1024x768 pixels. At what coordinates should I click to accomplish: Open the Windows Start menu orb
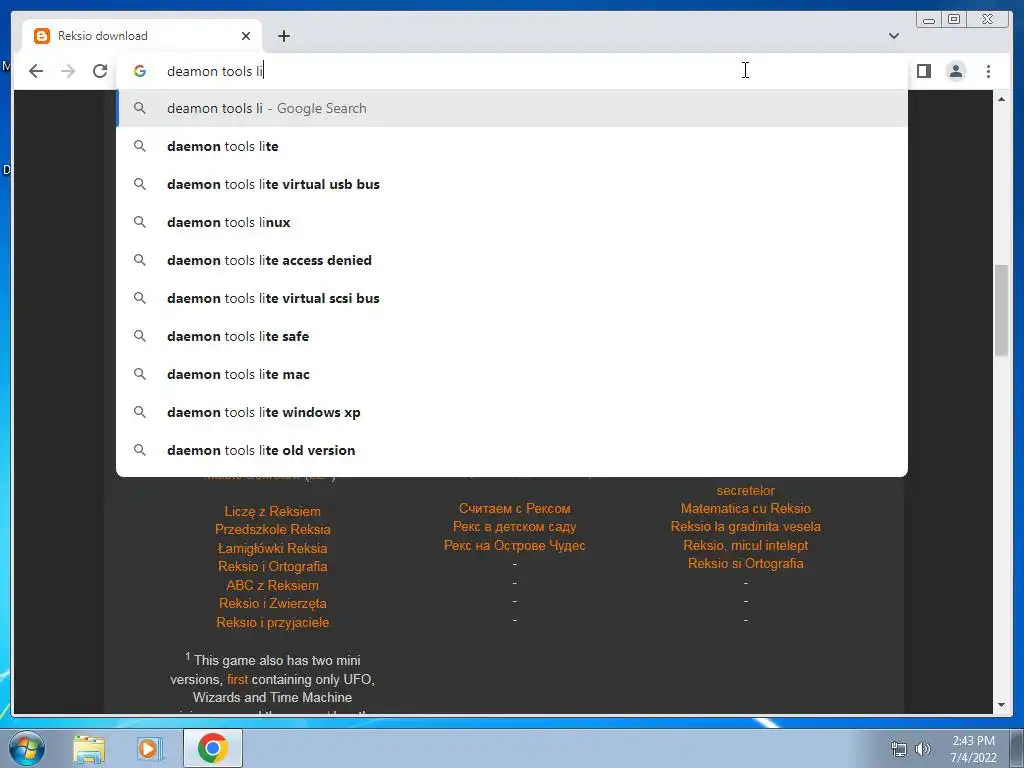(26, 748)
